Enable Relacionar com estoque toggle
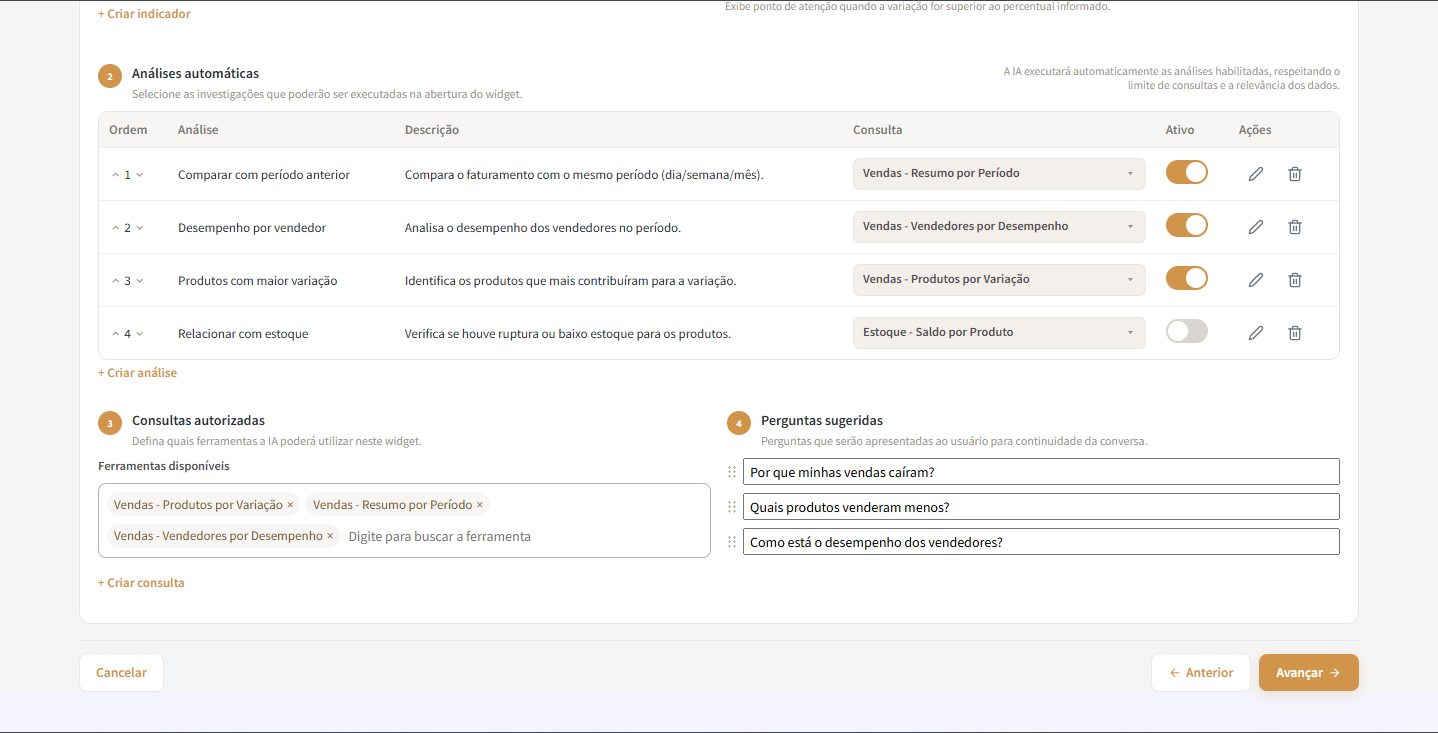This screenshot has height=733, width=1438. click(1187, 331)
